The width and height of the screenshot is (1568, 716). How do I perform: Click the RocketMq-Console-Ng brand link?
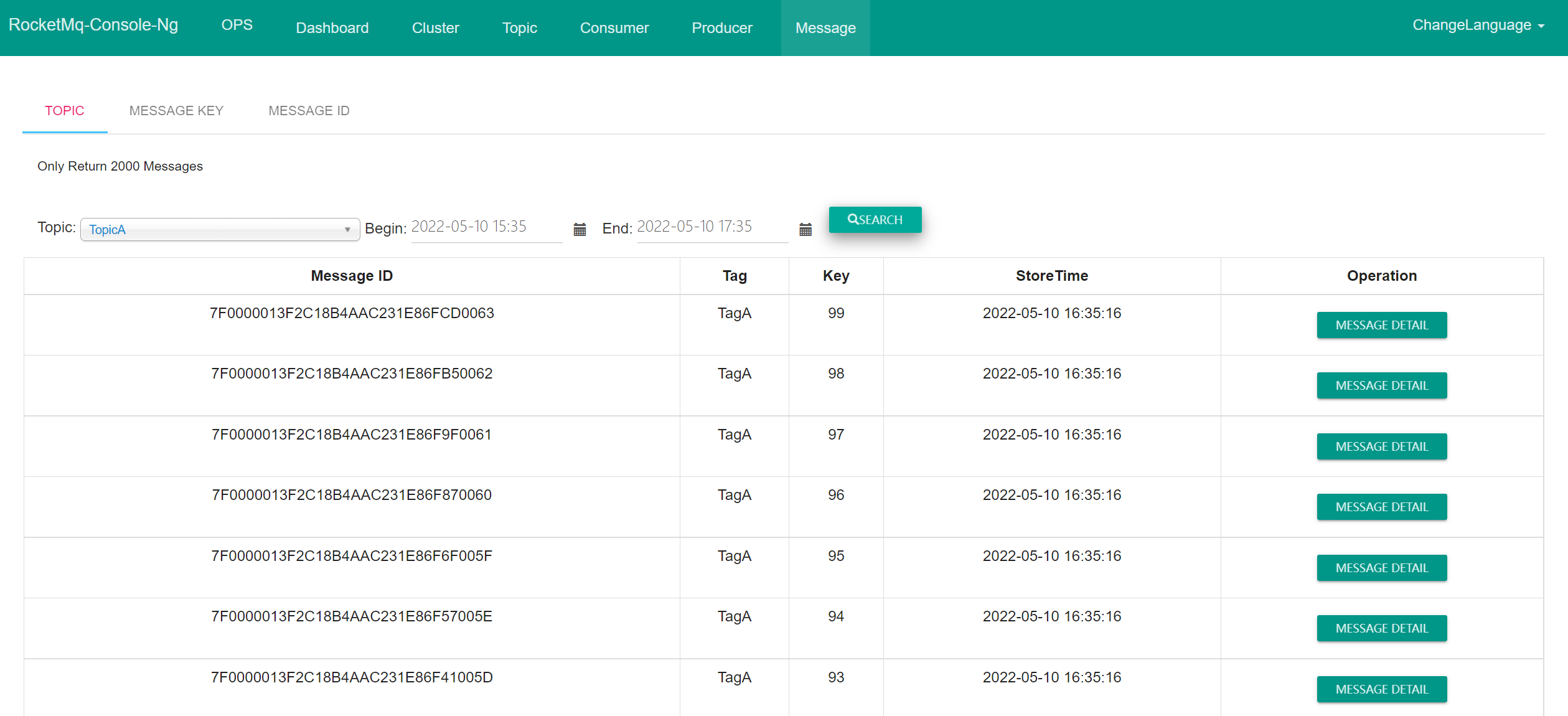coord(93,25)
